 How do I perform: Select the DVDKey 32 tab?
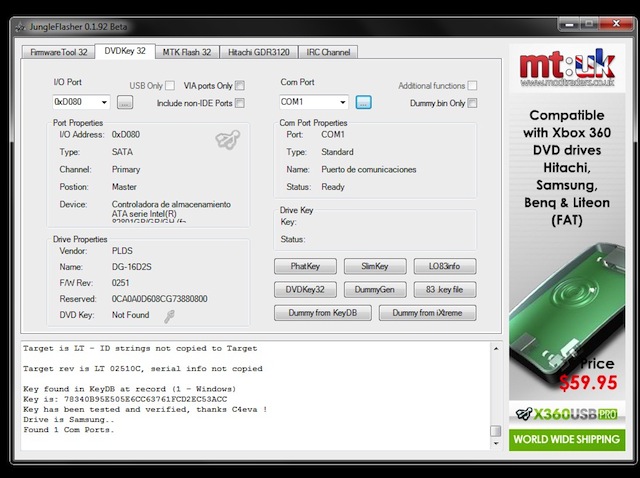125,51
